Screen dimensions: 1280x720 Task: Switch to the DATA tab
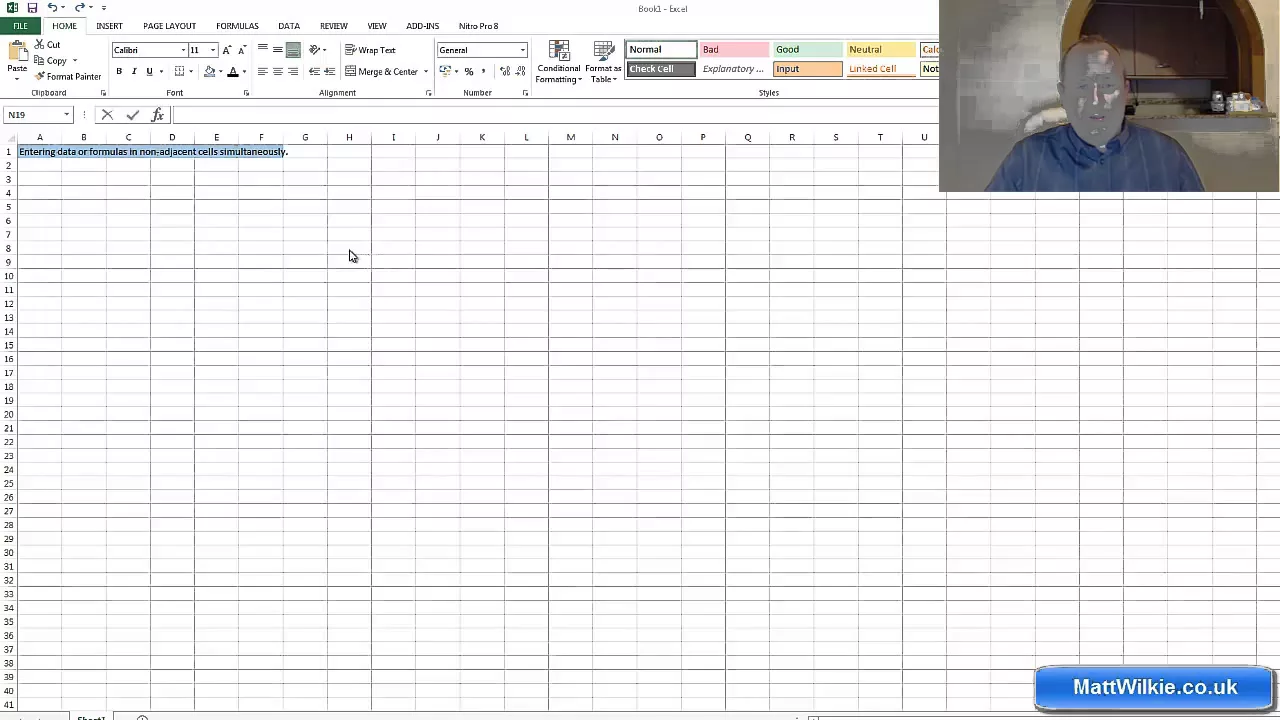pos(289,26)
